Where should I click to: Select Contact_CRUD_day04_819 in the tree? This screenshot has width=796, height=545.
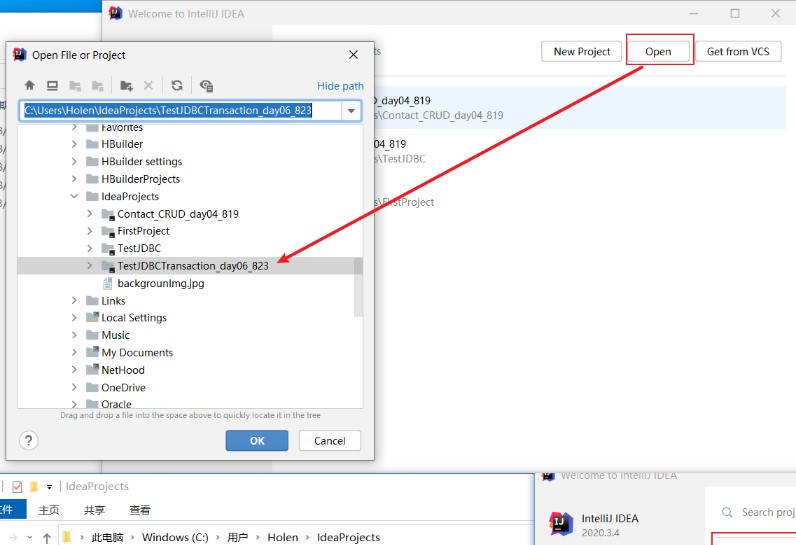tap(178, 214)
